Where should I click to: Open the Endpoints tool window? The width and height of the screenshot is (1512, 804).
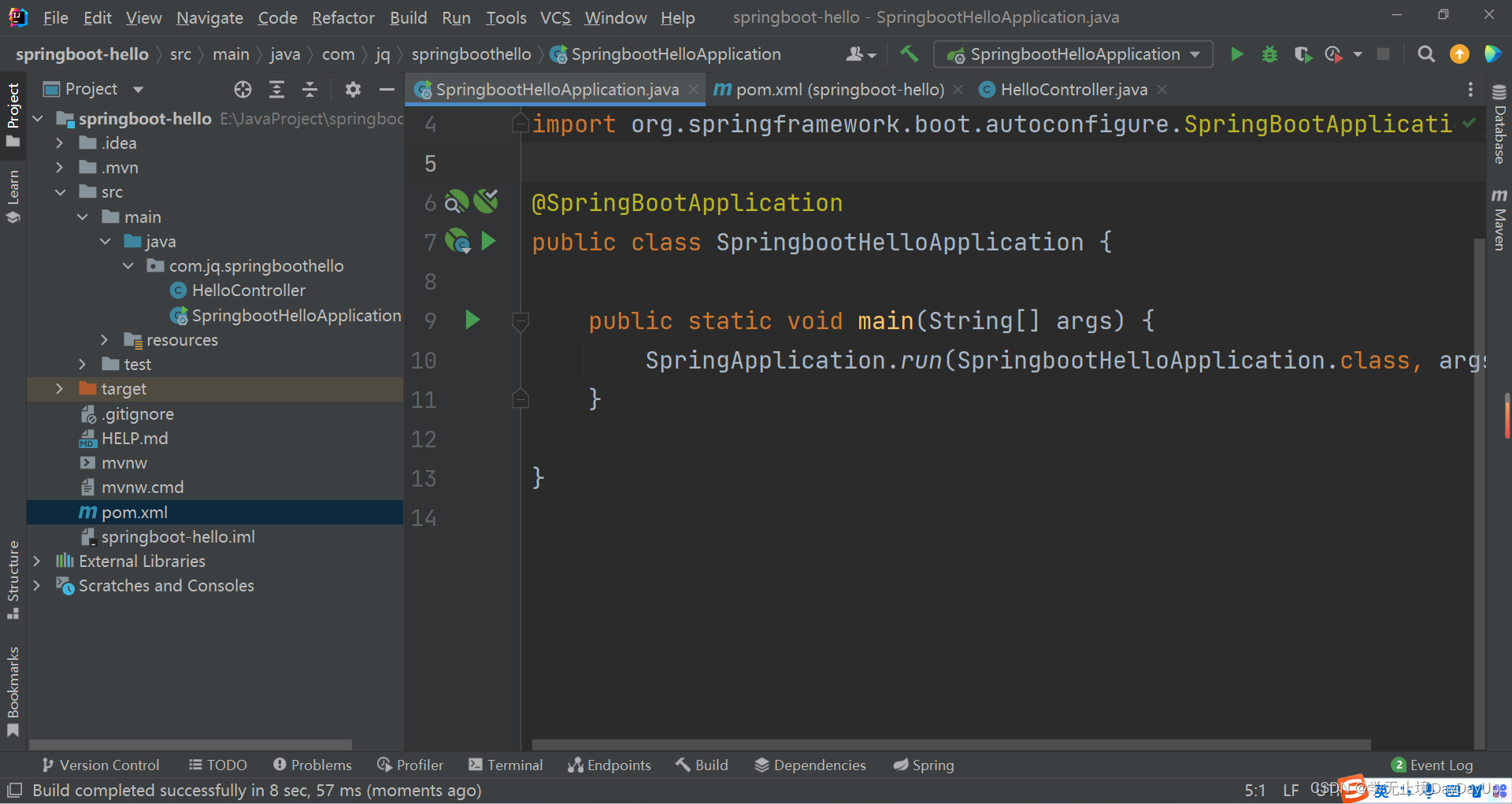[x=610, y=765]
